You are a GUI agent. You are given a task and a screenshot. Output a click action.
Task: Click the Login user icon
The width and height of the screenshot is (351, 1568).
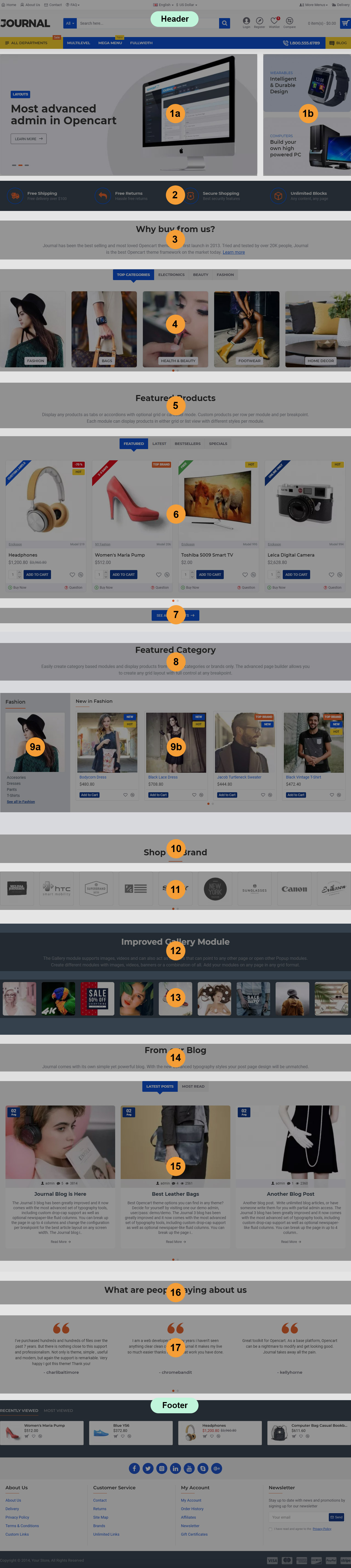click(x=246, y=21)
